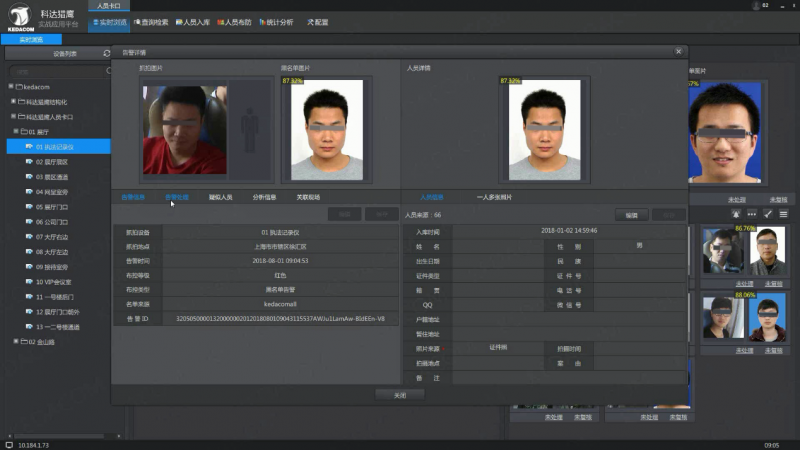Click the 关闭 button at dialog bottom
Screen dimensions: 800x450
pyautogui.click(x=400, y=394)
